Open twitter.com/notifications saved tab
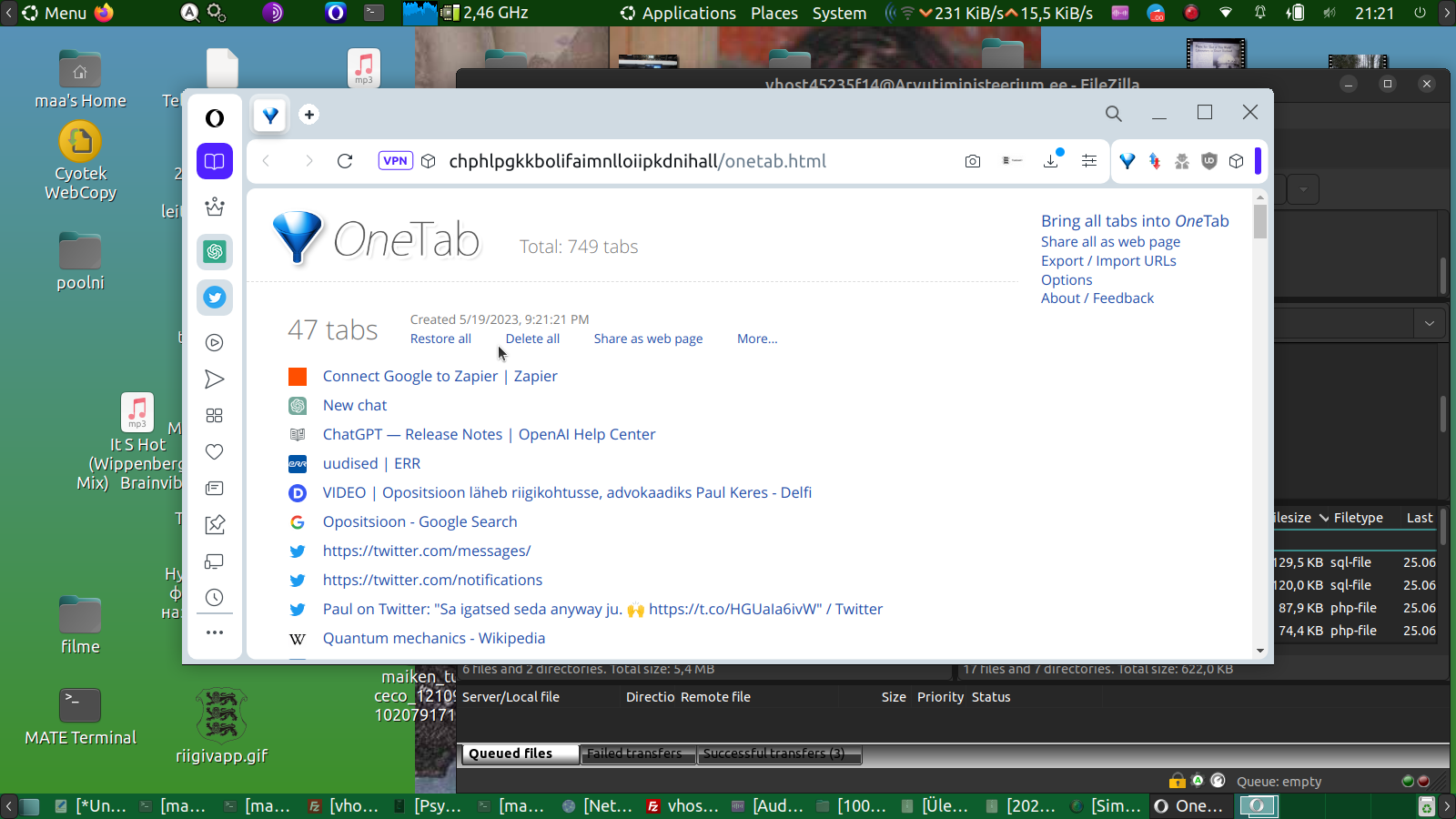The height and width of the screenshot is (819, 1456). [x=432, y=580]
